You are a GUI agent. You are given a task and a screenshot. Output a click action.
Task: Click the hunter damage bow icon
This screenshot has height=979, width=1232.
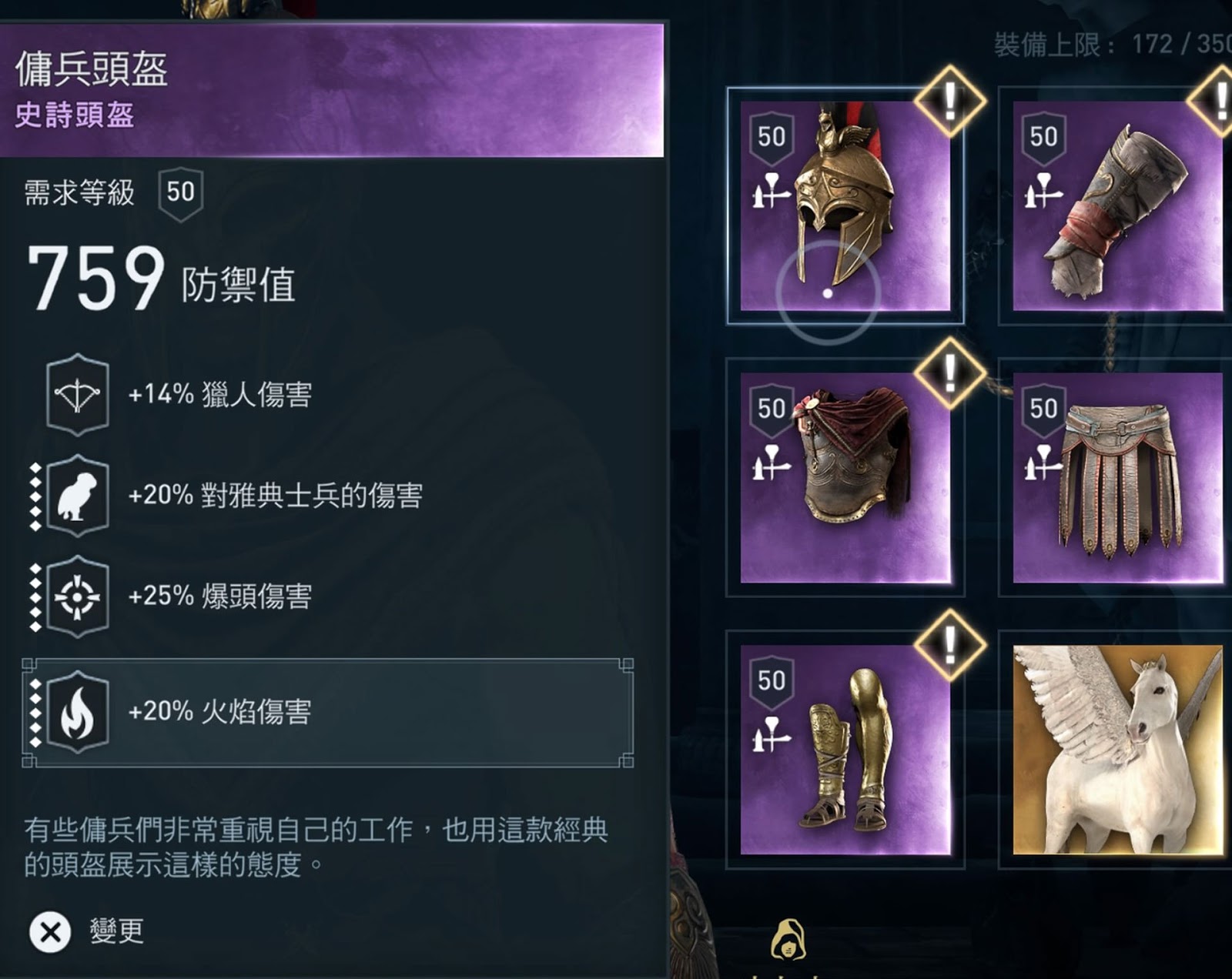point(77,395)
